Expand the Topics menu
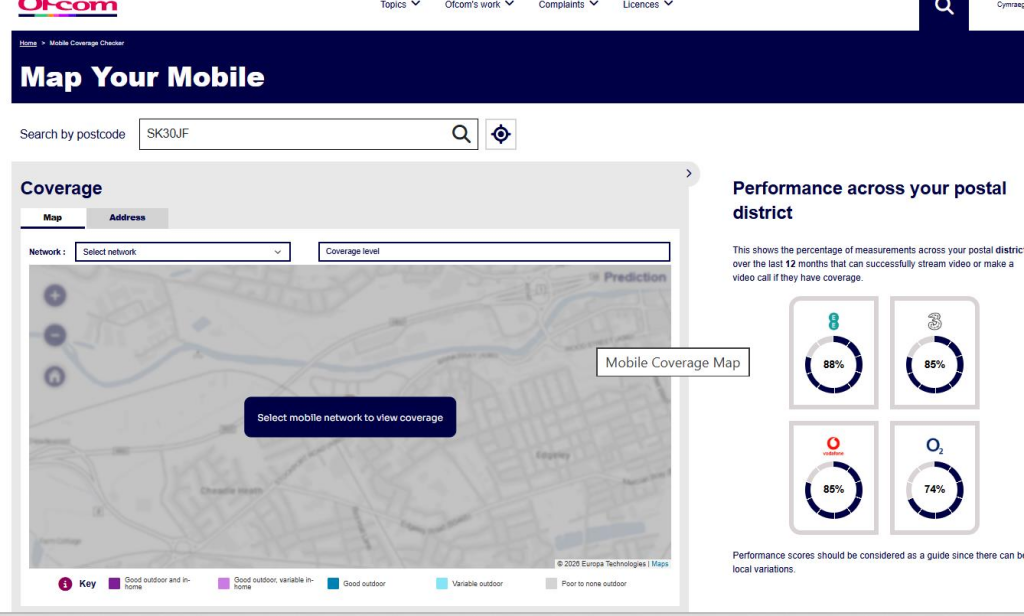The height and width of the screenshot is (616, 1024). (x=400, y=5)
